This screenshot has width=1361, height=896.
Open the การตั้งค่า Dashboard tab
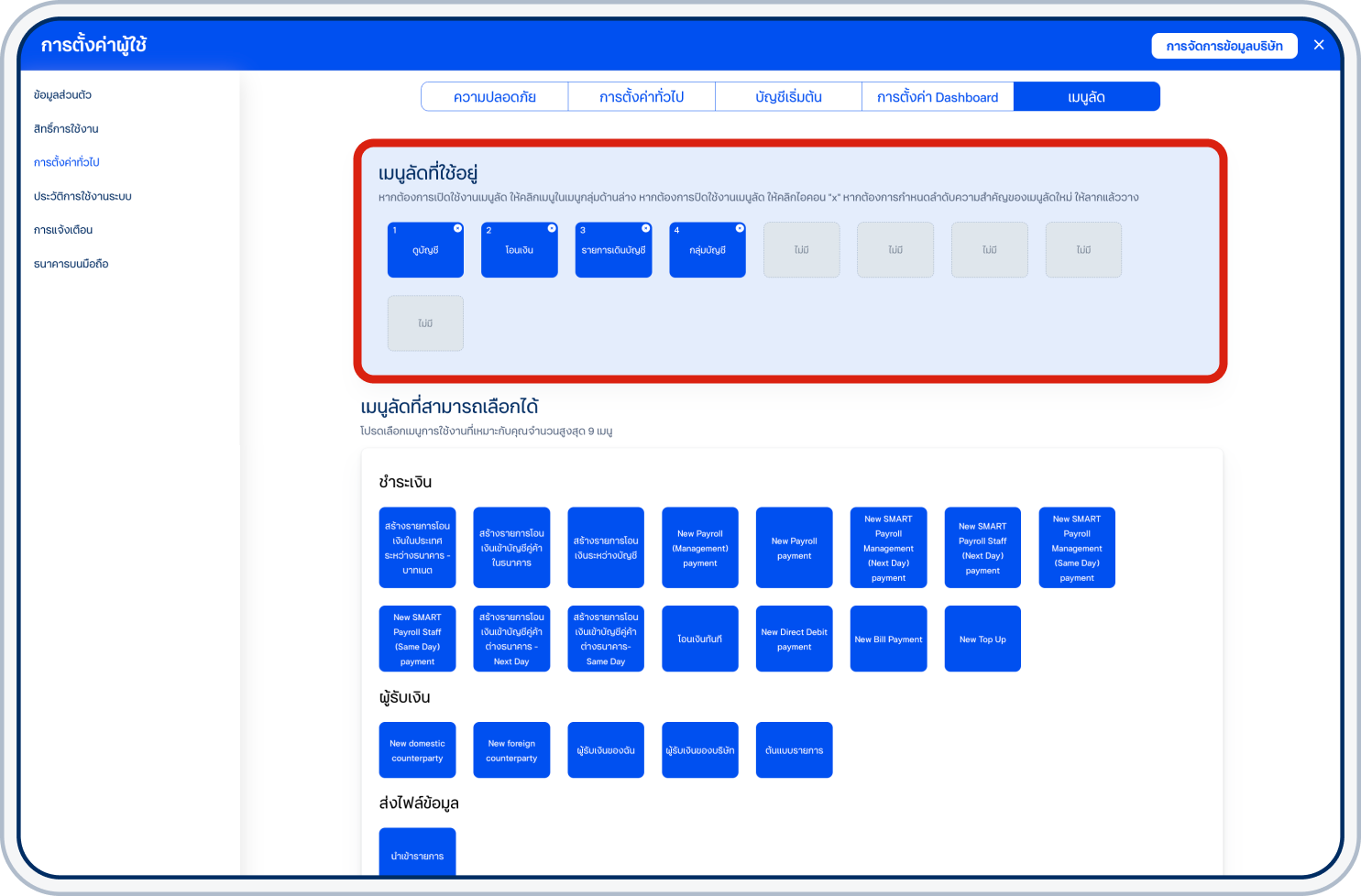[x=938, y=97]
